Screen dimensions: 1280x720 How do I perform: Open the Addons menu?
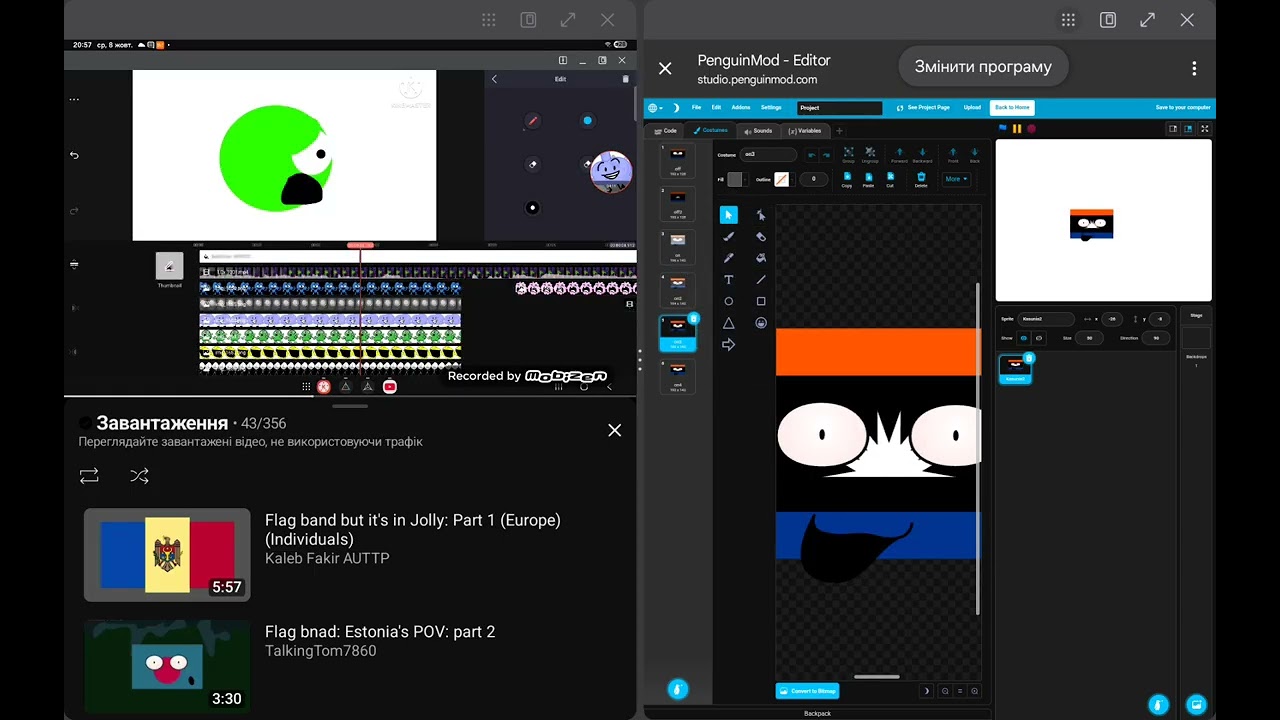click(741, 108)
